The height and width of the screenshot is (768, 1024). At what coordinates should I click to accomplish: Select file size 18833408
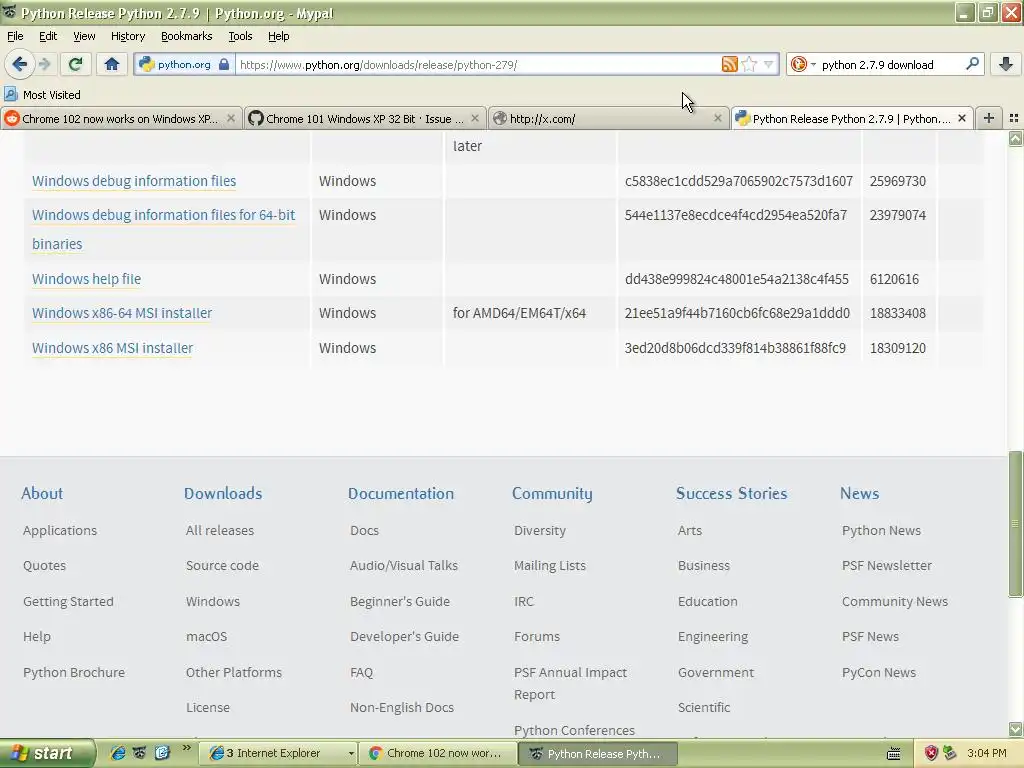(x=897, y=313)
